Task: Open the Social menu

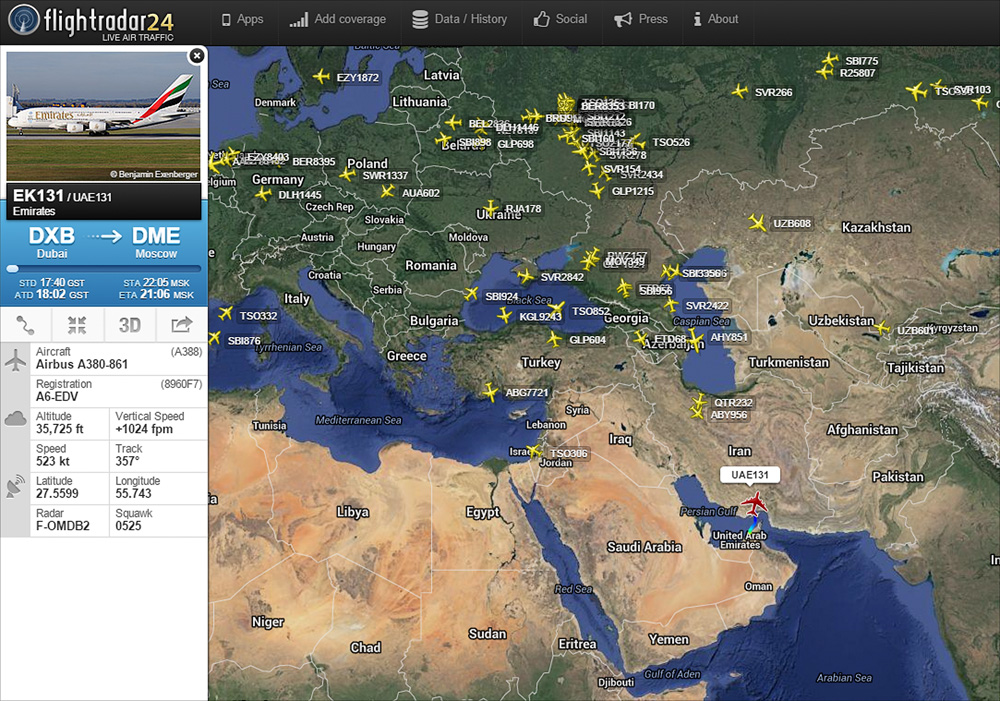Action: coord(560,19)
